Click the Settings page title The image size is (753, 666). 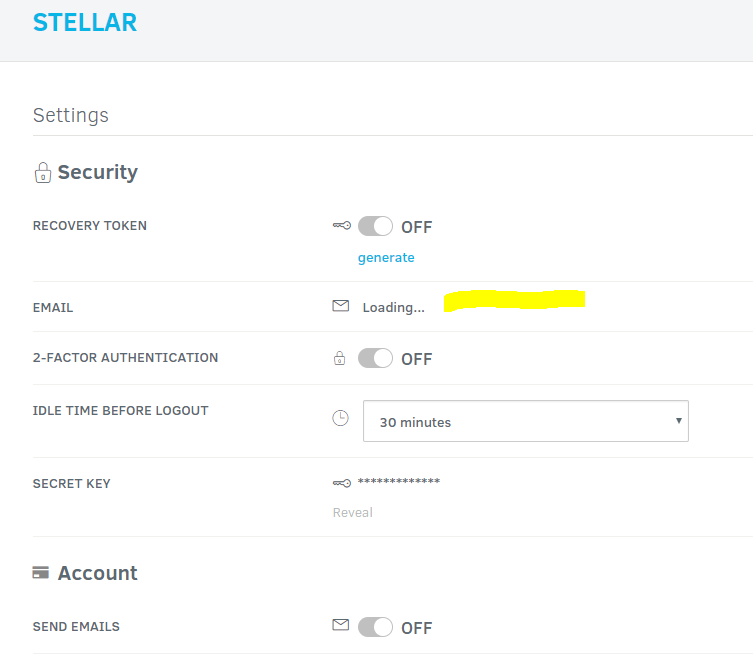coord(71,115)
